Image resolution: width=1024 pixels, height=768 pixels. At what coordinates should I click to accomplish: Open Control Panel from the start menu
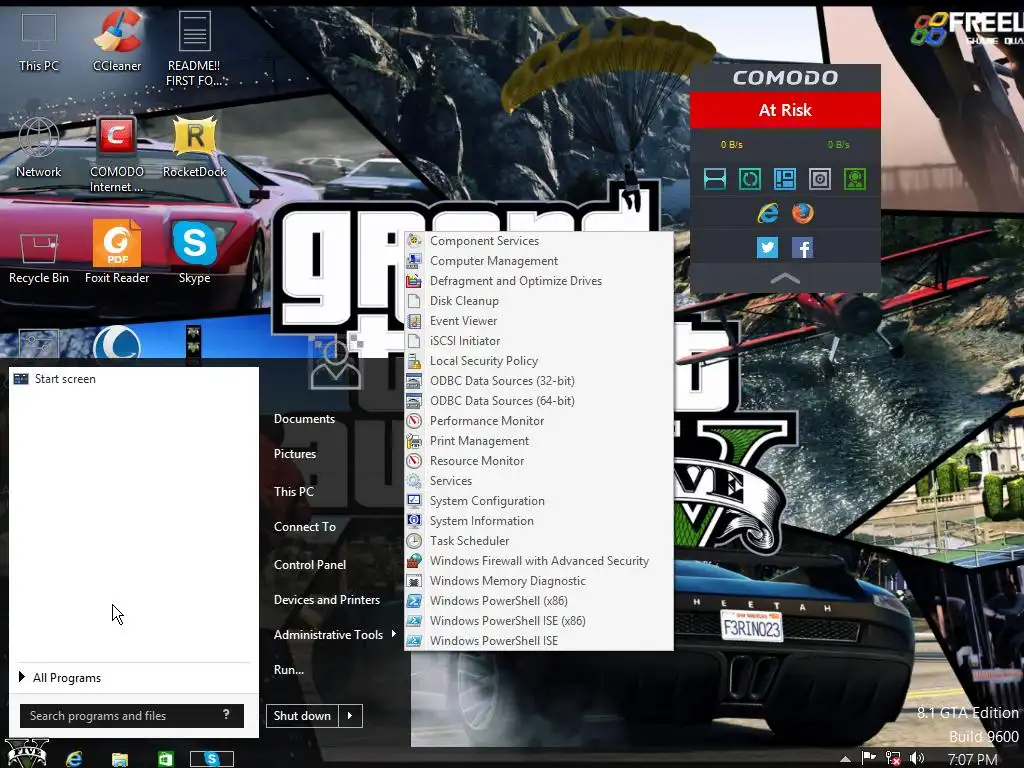point(310,564)
